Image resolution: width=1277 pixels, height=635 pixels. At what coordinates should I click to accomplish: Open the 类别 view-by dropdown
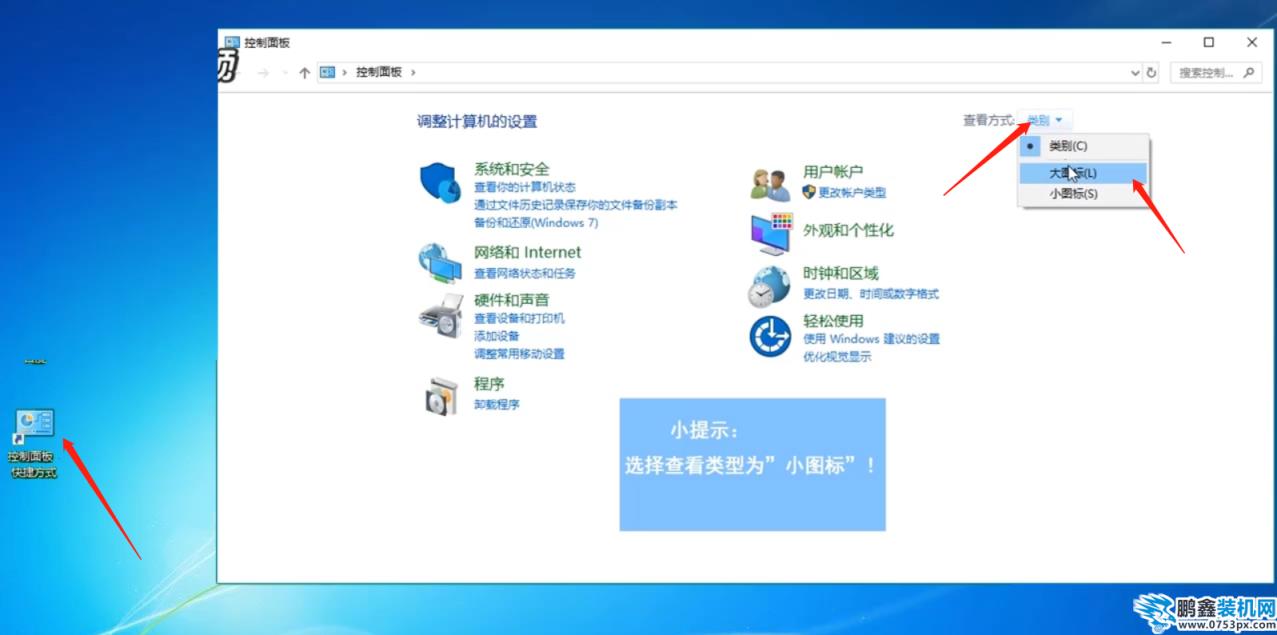[1045, 120]
